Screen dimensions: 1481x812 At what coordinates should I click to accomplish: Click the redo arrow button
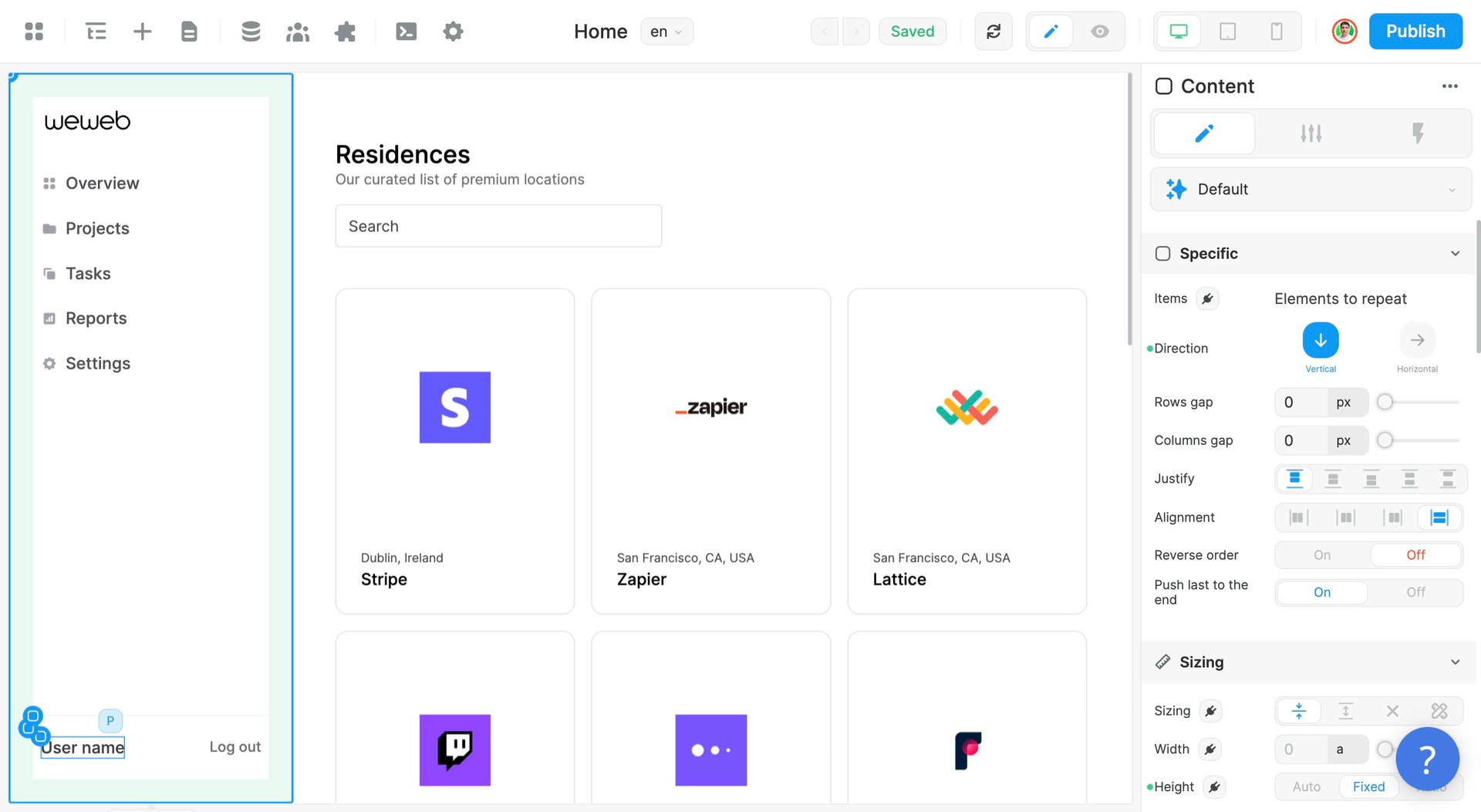pyautogui.click(x=856, y=32)
